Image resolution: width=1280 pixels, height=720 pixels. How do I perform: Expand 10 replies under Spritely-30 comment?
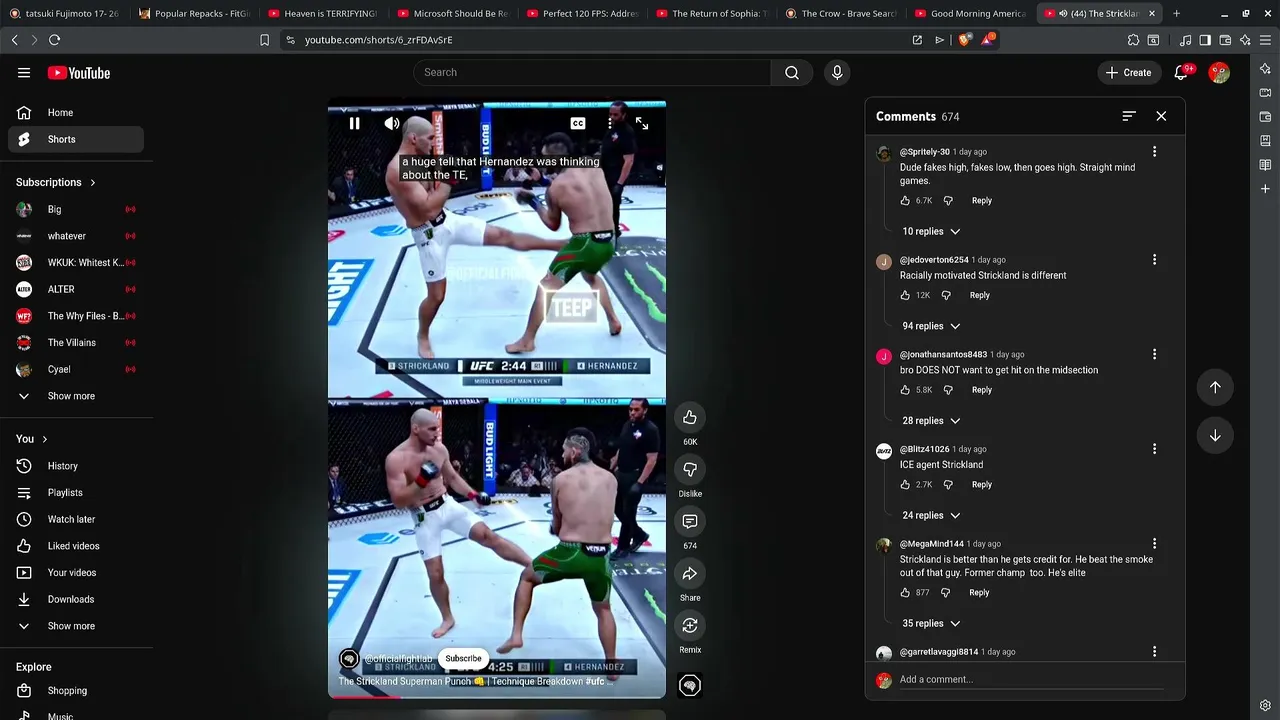coord(931,231)
